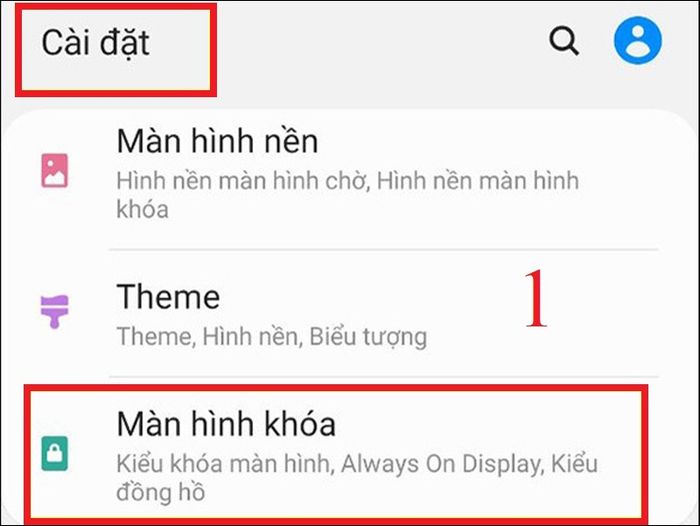Tap the pink wallpaper picture icon

pyautogui.click(x=54, y=171)
